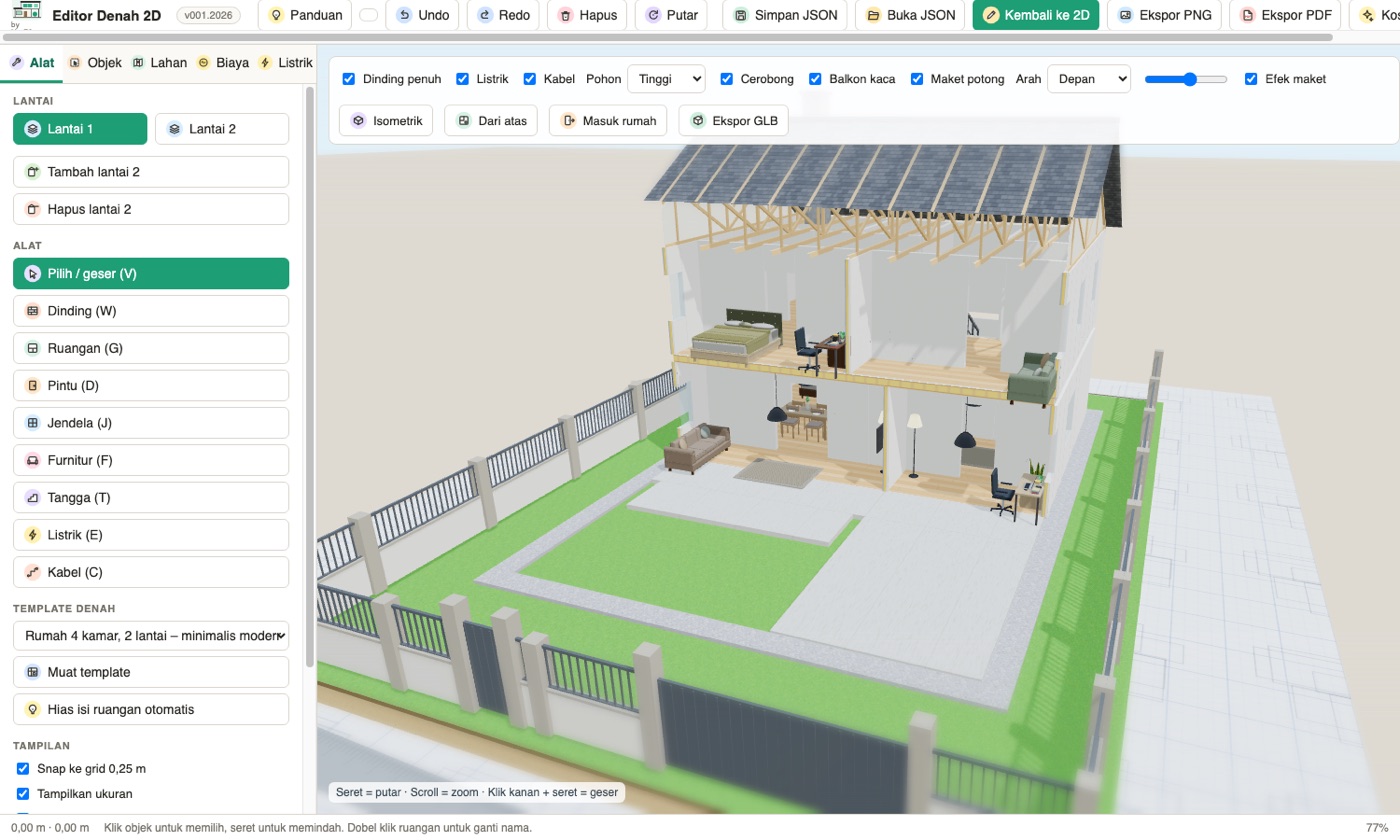Screen dimensions: 1400x840
Task: Adjust the Maket potong range slider
Action: coord(1186,79)
